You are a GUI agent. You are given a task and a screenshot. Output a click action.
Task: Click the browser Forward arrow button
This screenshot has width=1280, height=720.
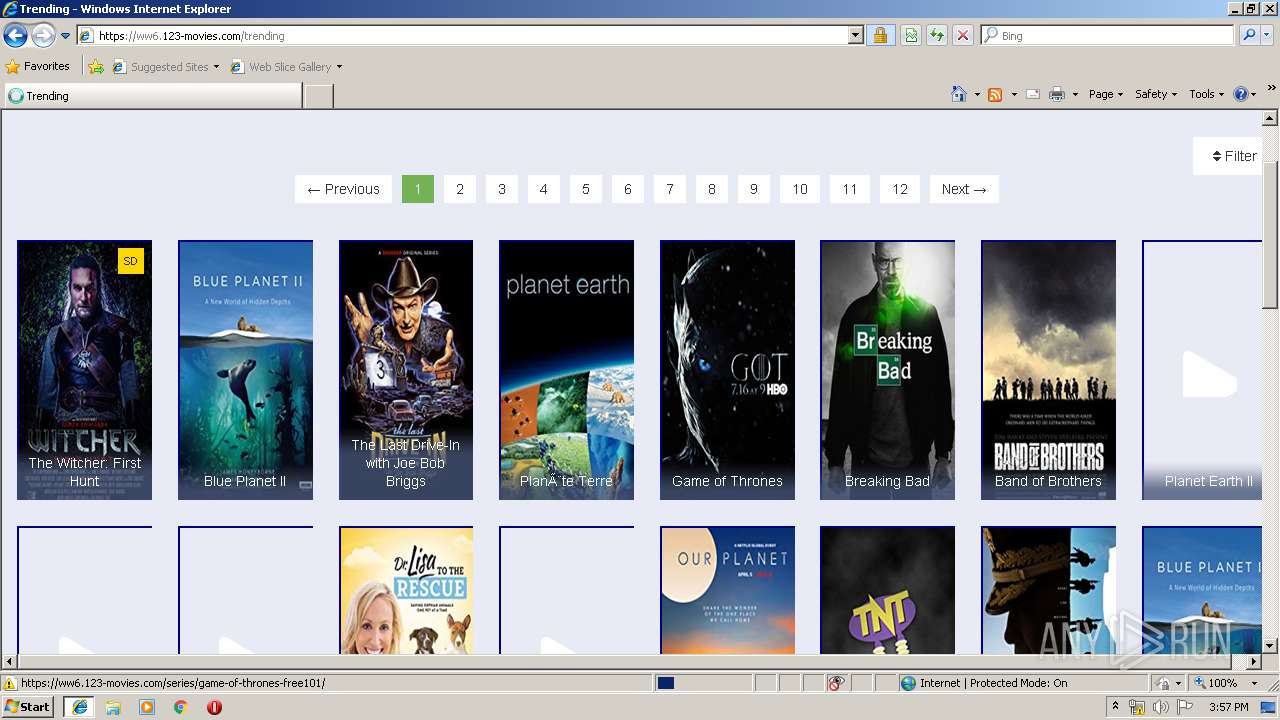[x=43, y=35]
